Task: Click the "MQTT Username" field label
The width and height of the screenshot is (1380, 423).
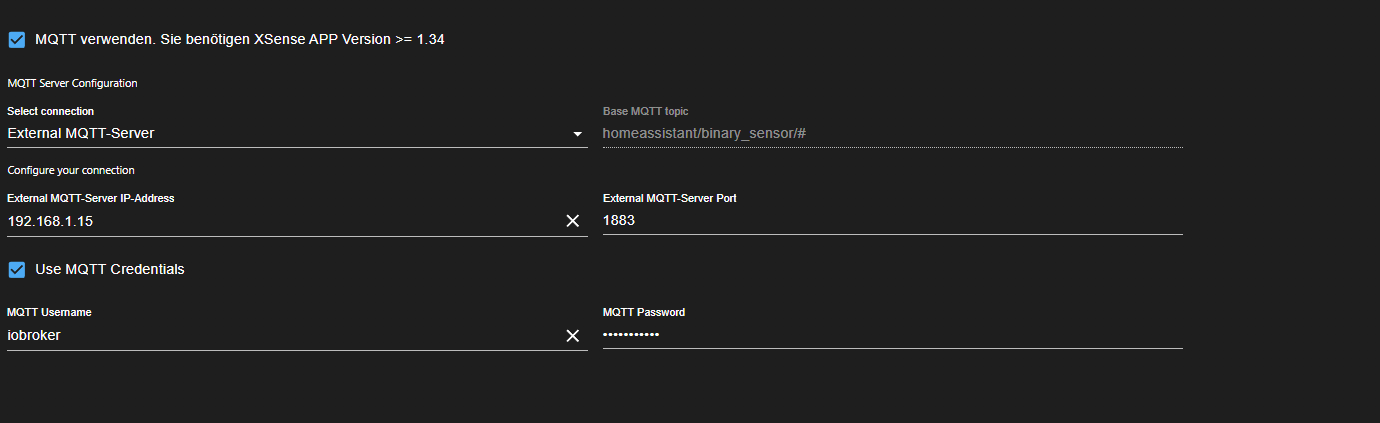Action: point(49,312)
